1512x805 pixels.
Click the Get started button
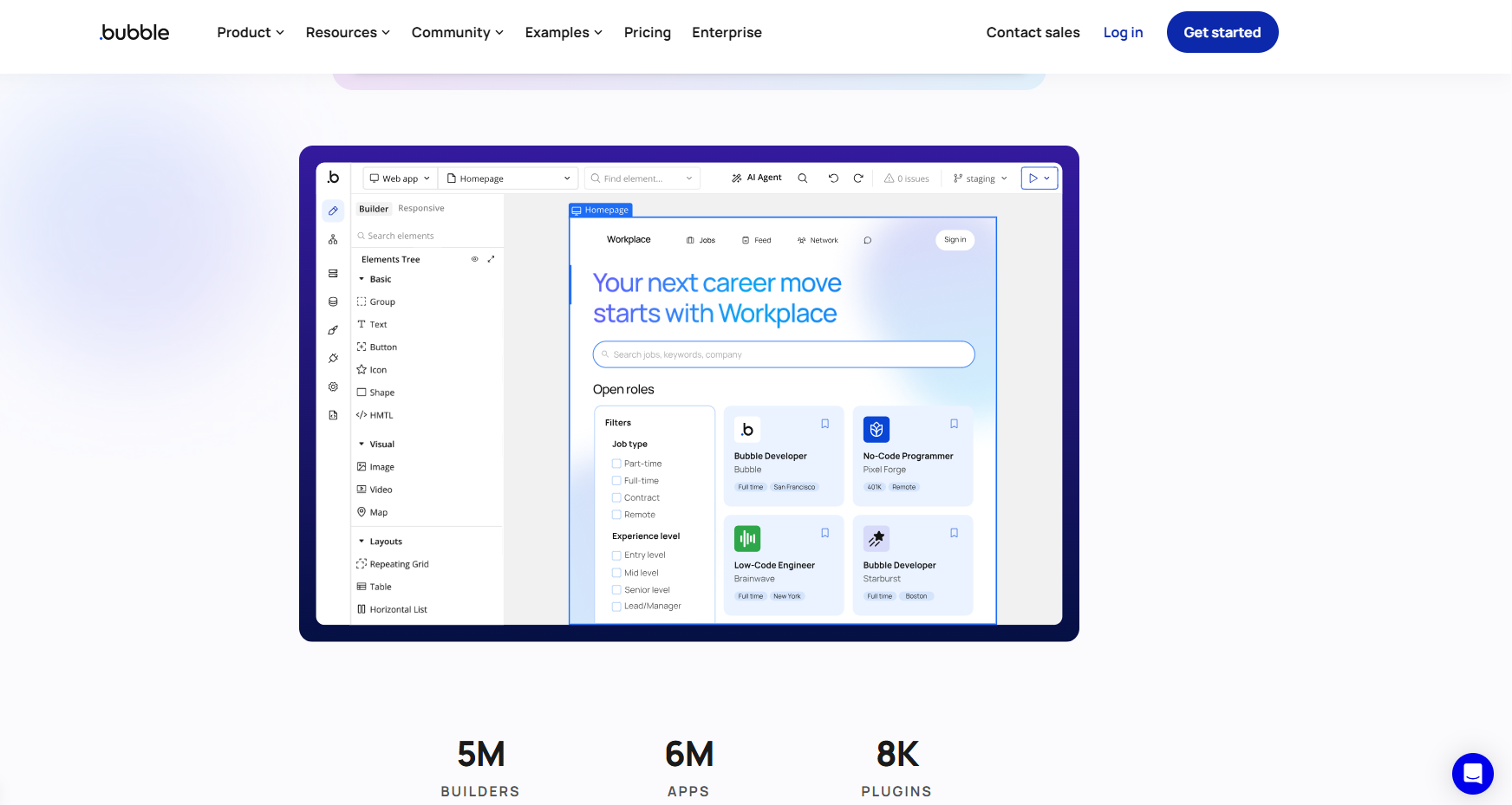pyautogui.click(x=1222, y=32)
